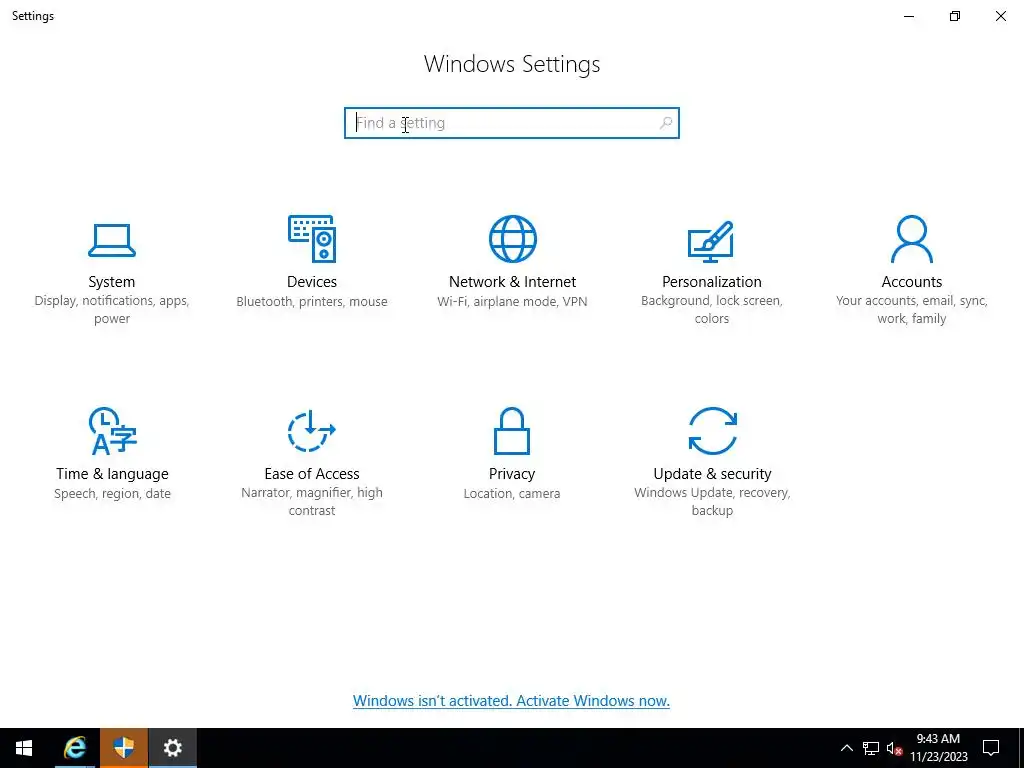Click the Ease of Access label
The image size is (1024, 768).
point(312,473)
